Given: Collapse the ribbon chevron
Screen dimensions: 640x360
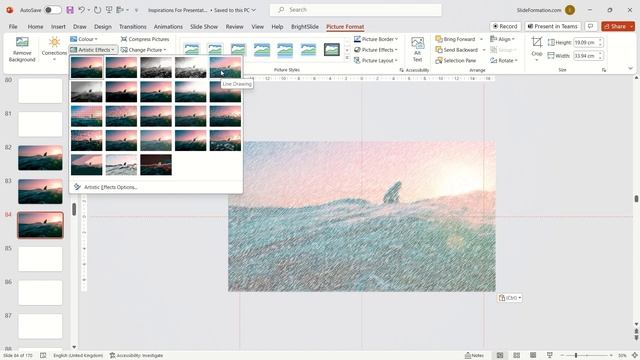Looking at the screenshot, I should click(630, 69).
